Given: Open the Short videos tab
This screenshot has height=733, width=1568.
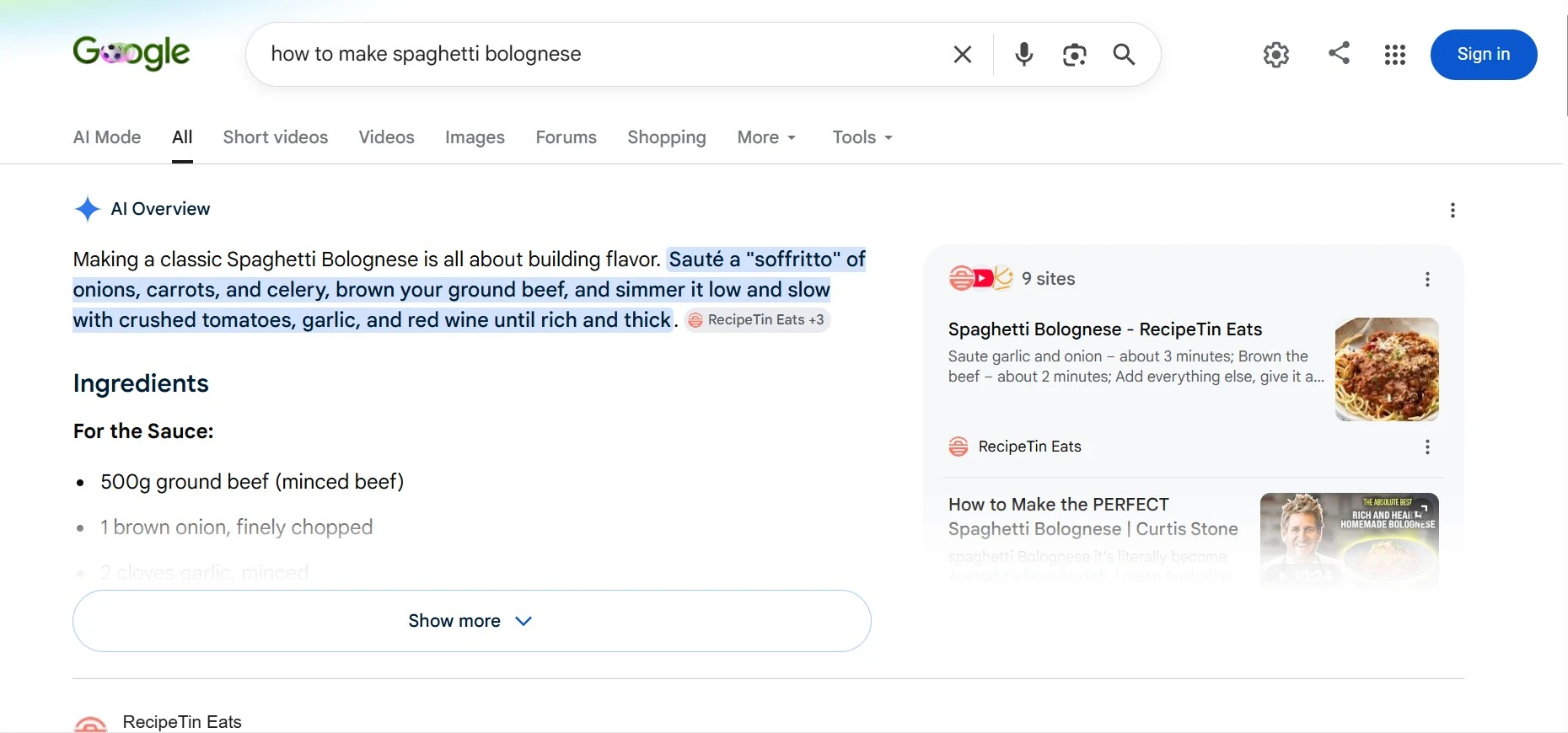Looking at the screenshot, I should click(x=276, y=137).
